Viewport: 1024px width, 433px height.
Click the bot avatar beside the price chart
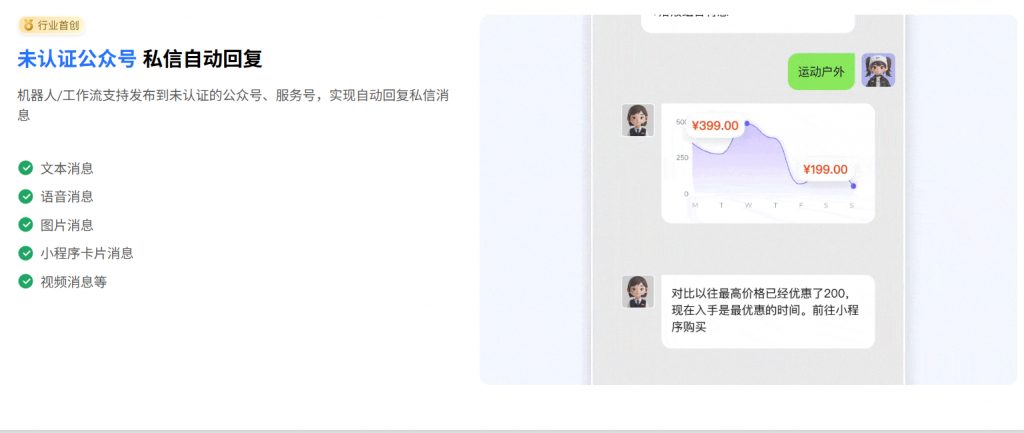click(637, 120)
